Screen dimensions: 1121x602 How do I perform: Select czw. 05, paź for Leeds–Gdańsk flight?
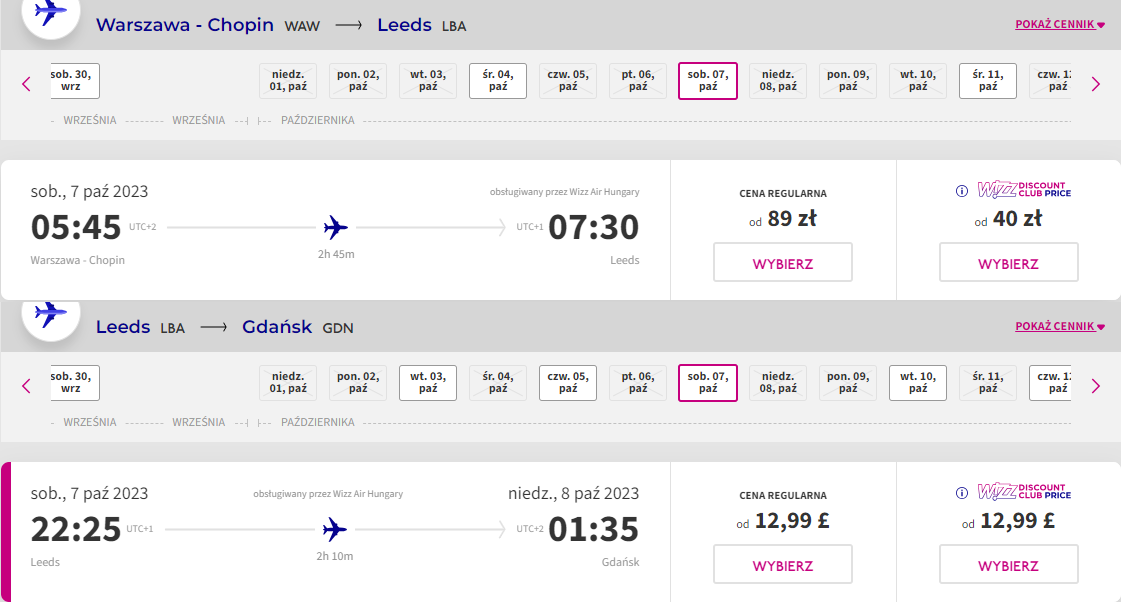568,383
